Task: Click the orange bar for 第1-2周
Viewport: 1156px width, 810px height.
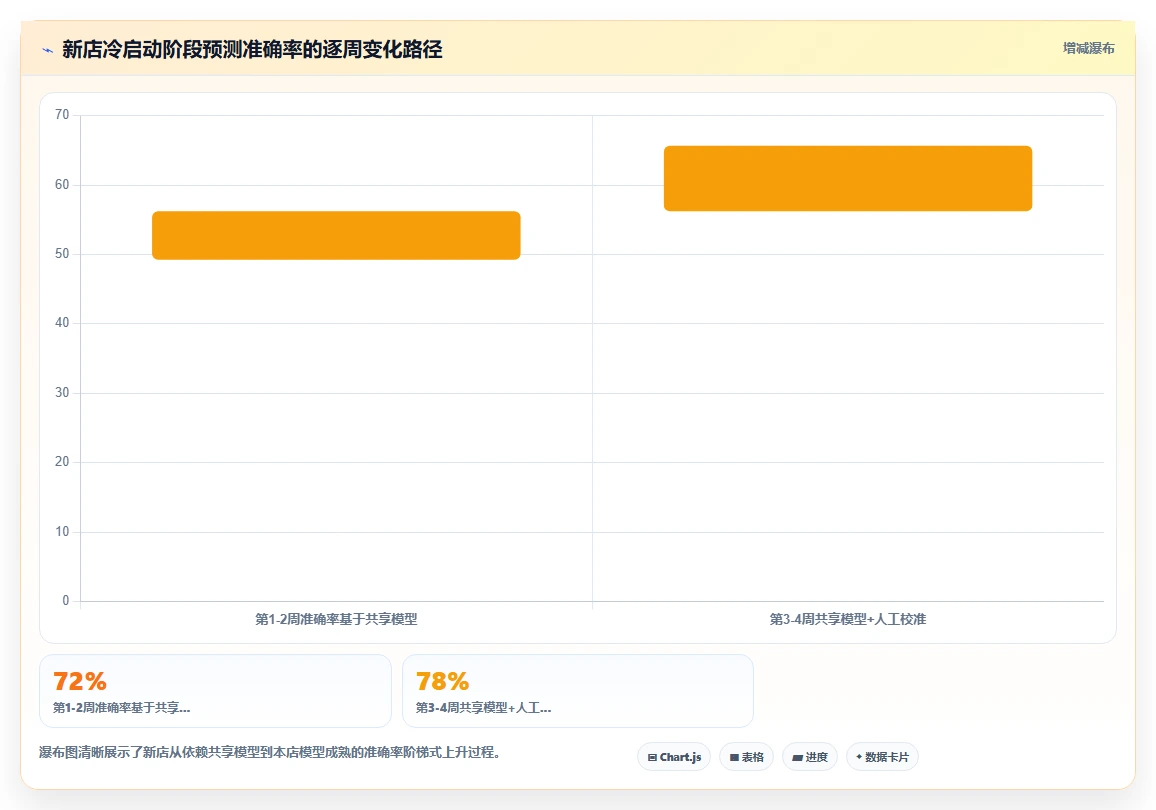Action: click(x=336, y=235)
